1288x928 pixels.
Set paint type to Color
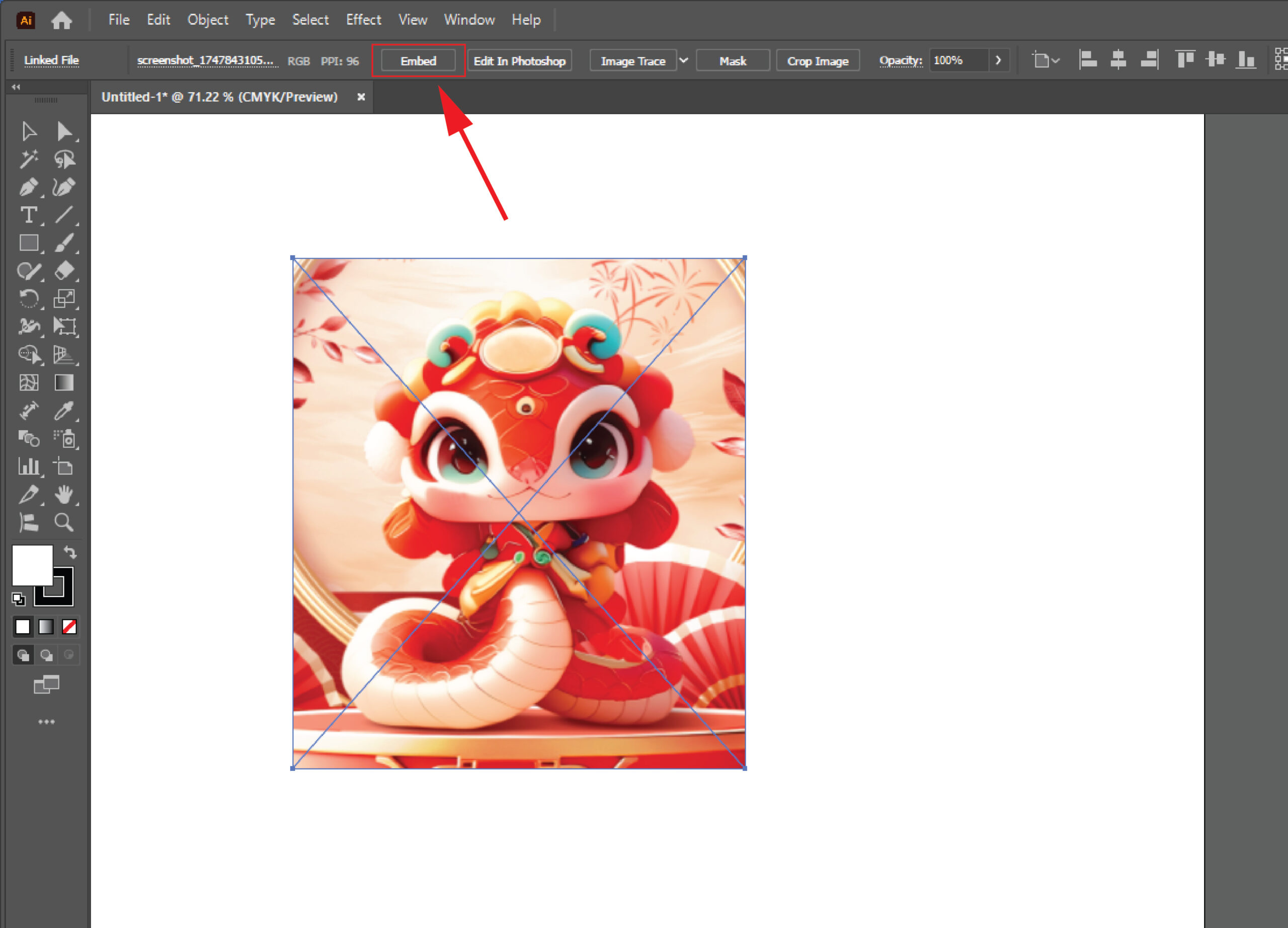(23, 627)
